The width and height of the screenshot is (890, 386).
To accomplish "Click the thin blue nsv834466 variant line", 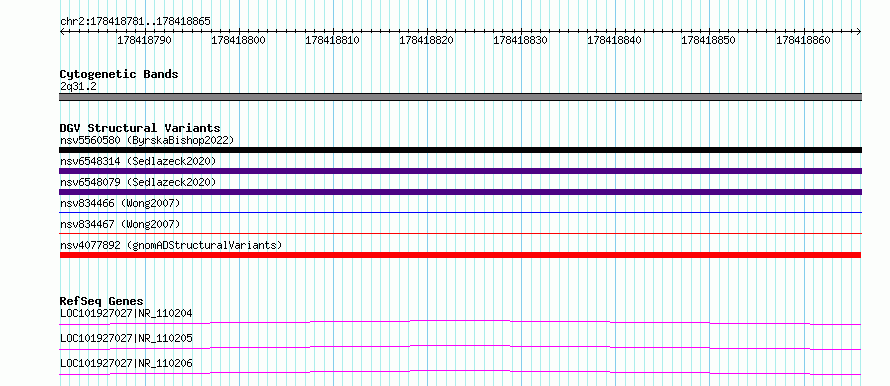I will click(x=460, y=212).
